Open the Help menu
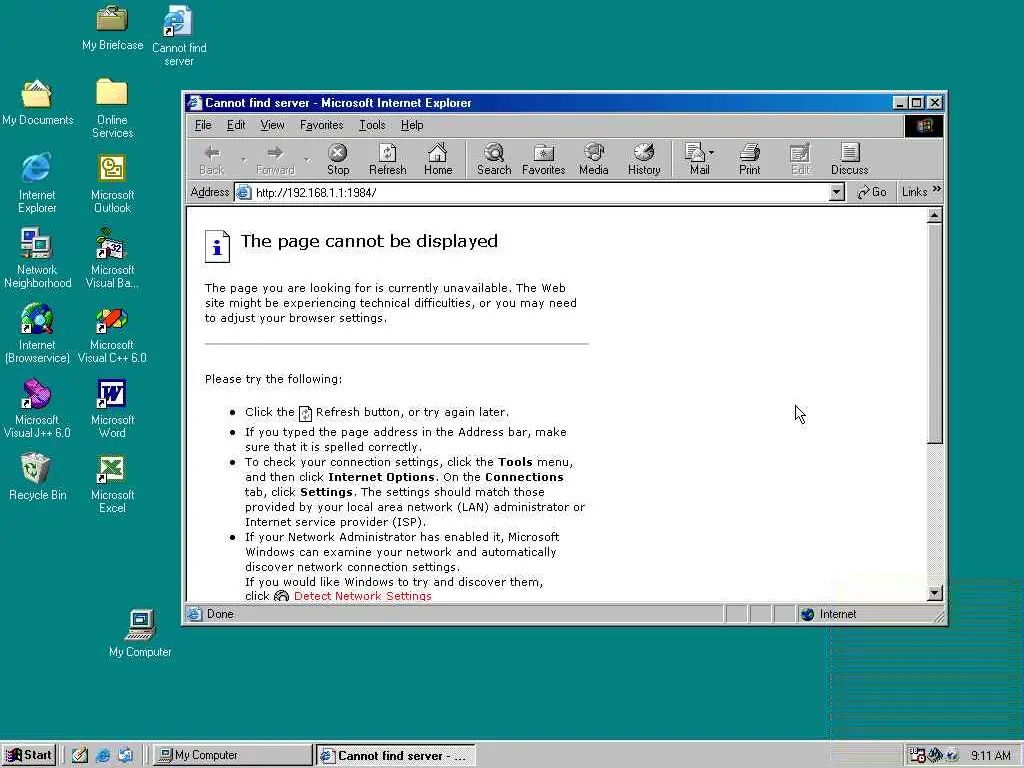Screen dimensions: 1024x768 412,125
